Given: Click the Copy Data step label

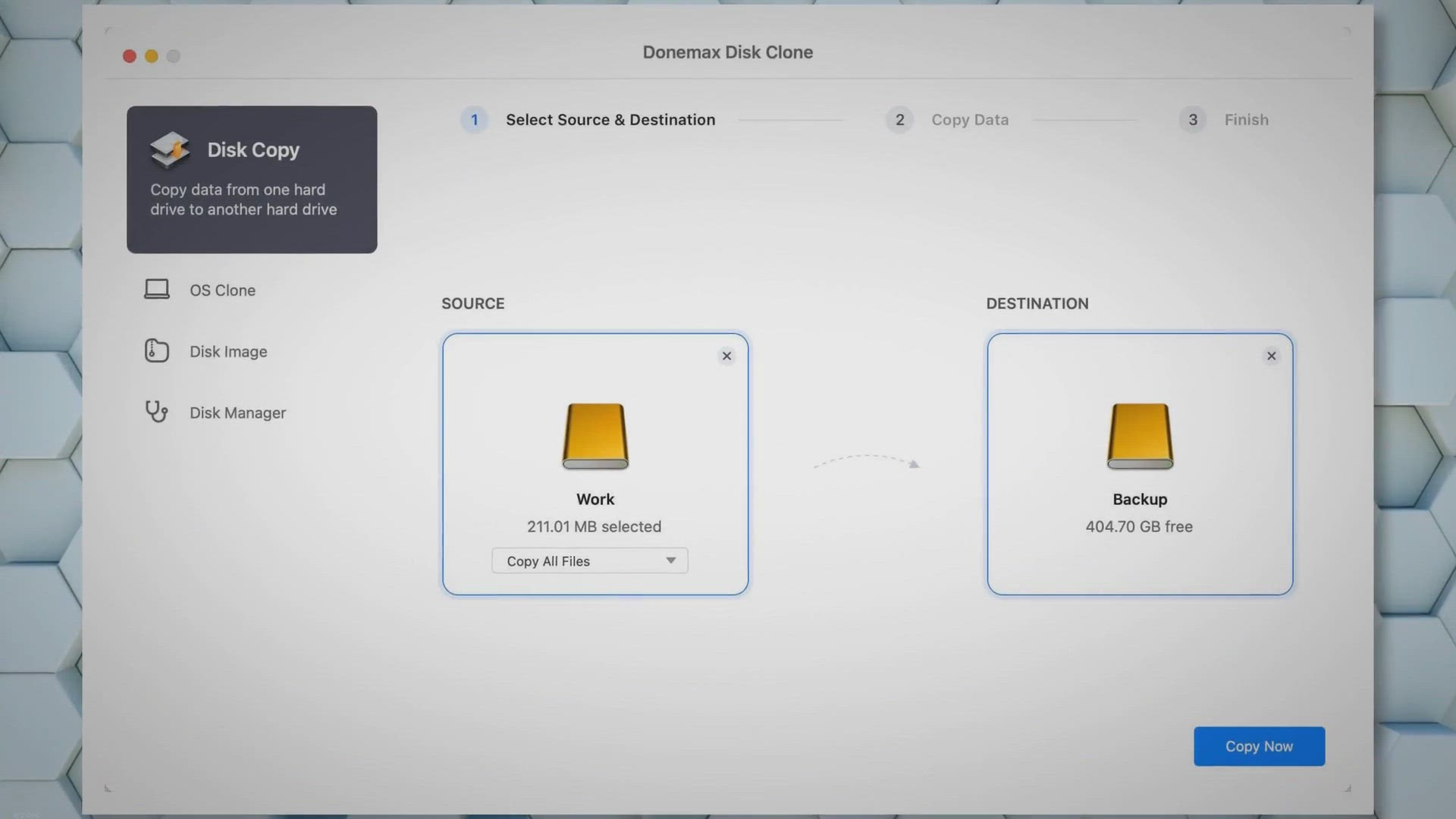Looking at the screenshot, I should pos(970,120).
